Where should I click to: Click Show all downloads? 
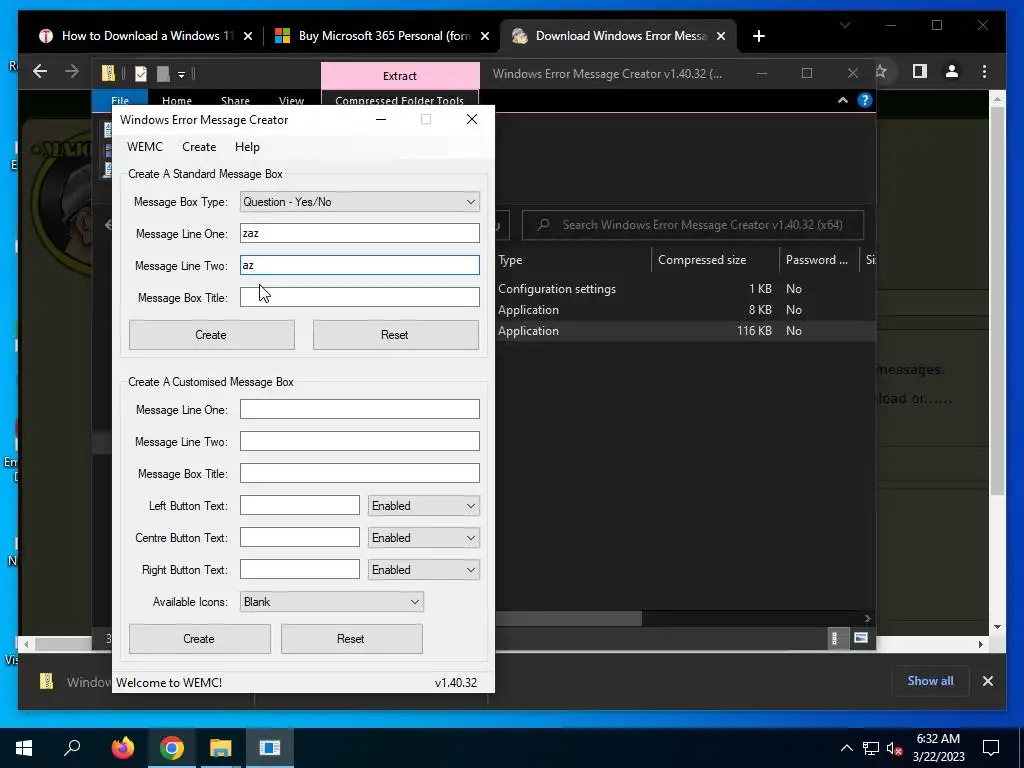[x=930, y=681]
